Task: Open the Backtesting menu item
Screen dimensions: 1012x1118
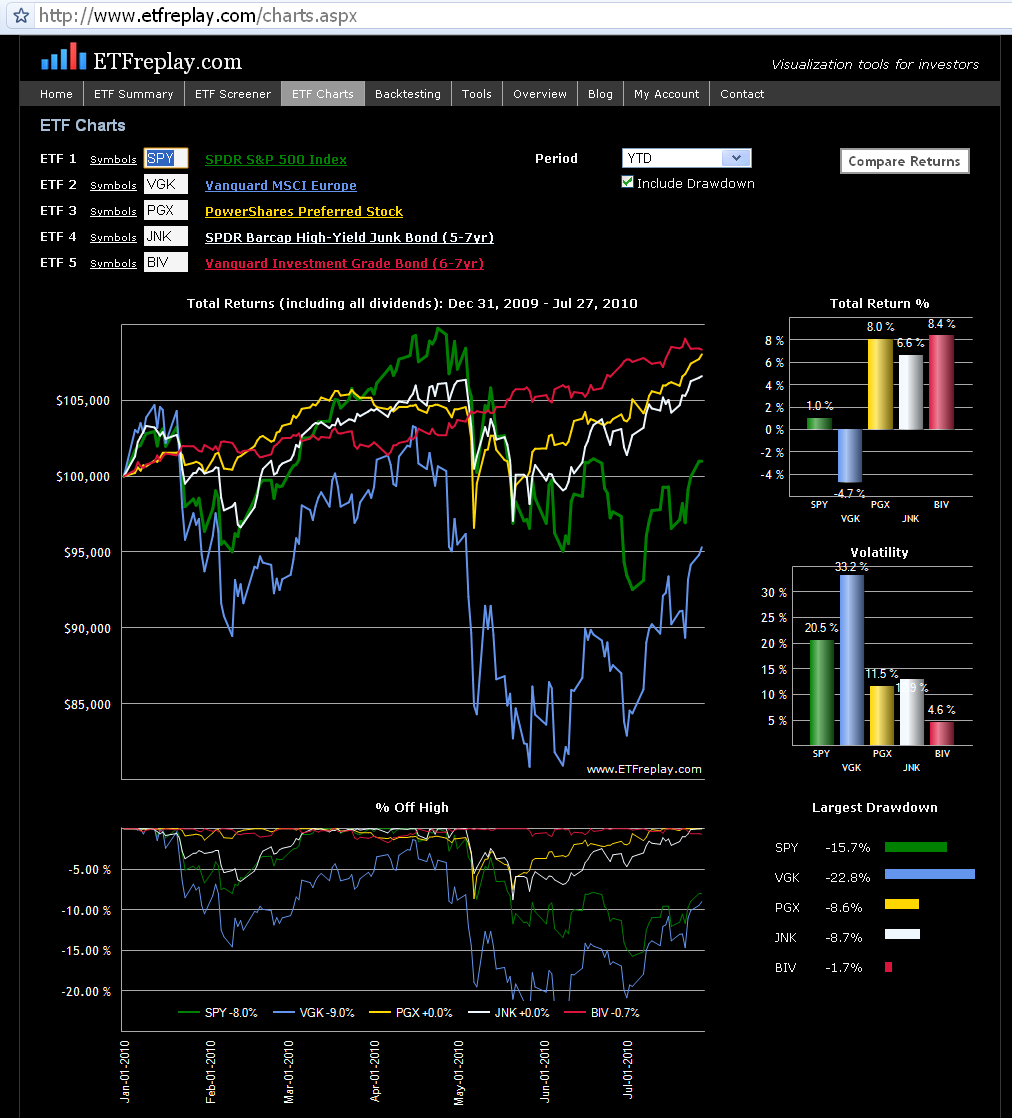Action: 407,93
